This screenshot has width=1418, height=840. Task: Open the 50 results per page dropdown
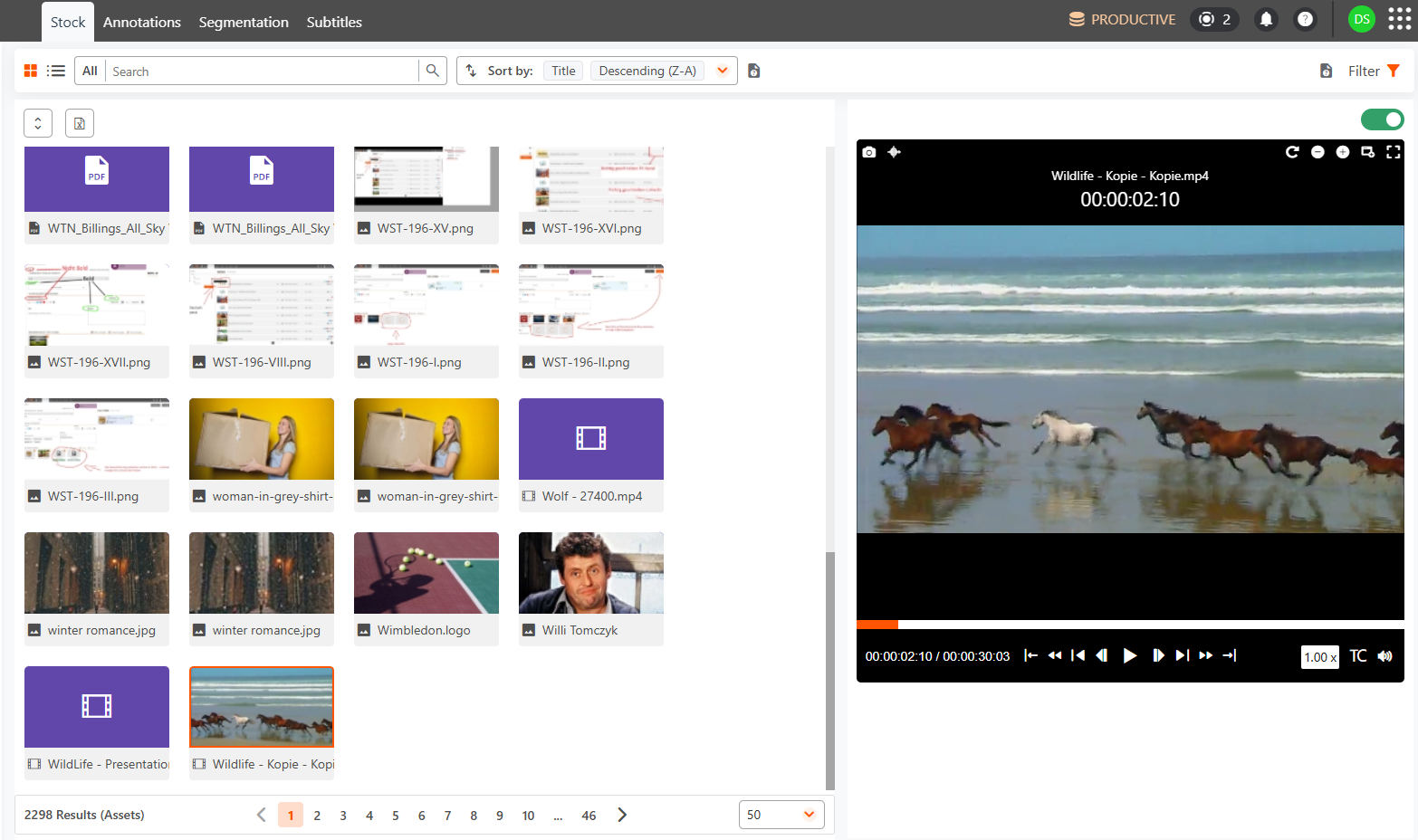(781, 815)
